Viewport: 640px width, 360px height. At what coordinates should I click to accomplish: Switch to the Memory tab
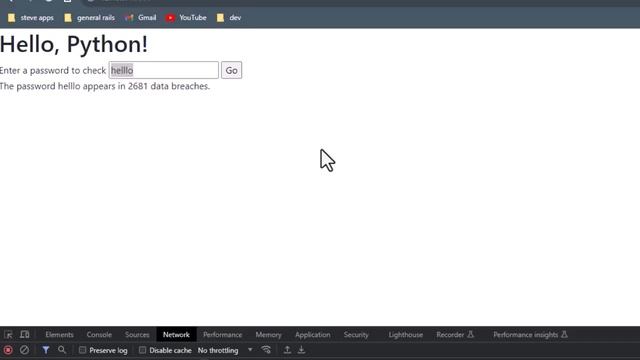(269, 335)
